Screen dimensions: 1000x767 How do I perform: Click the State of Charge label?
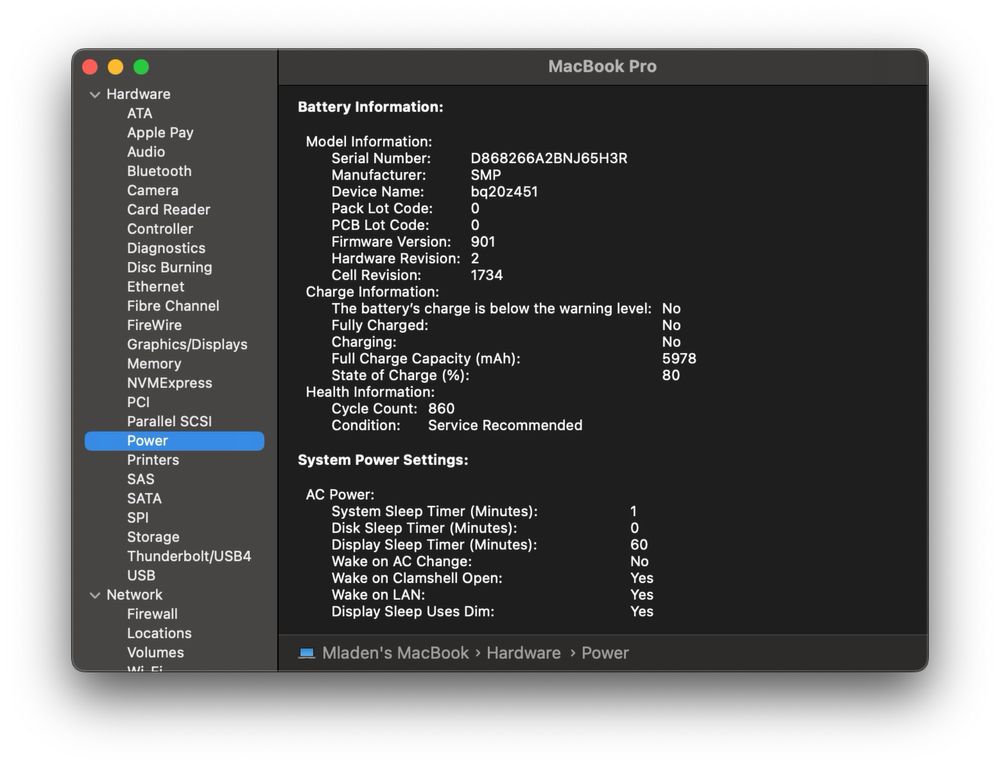click(401, 376)
